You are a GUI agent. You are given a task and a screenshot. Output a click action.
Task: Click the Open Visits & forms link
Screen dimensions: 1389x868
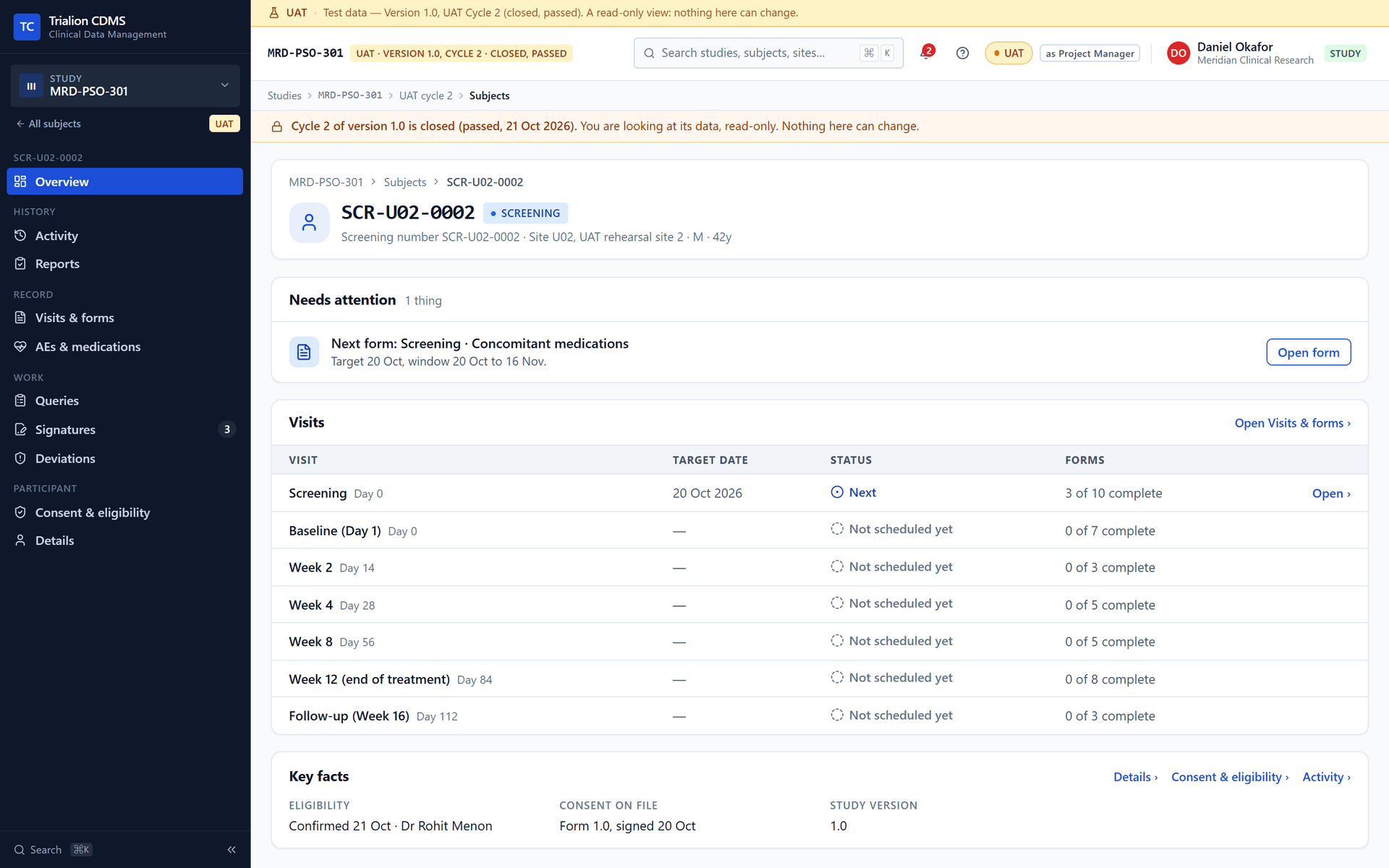click(1292, 423)
